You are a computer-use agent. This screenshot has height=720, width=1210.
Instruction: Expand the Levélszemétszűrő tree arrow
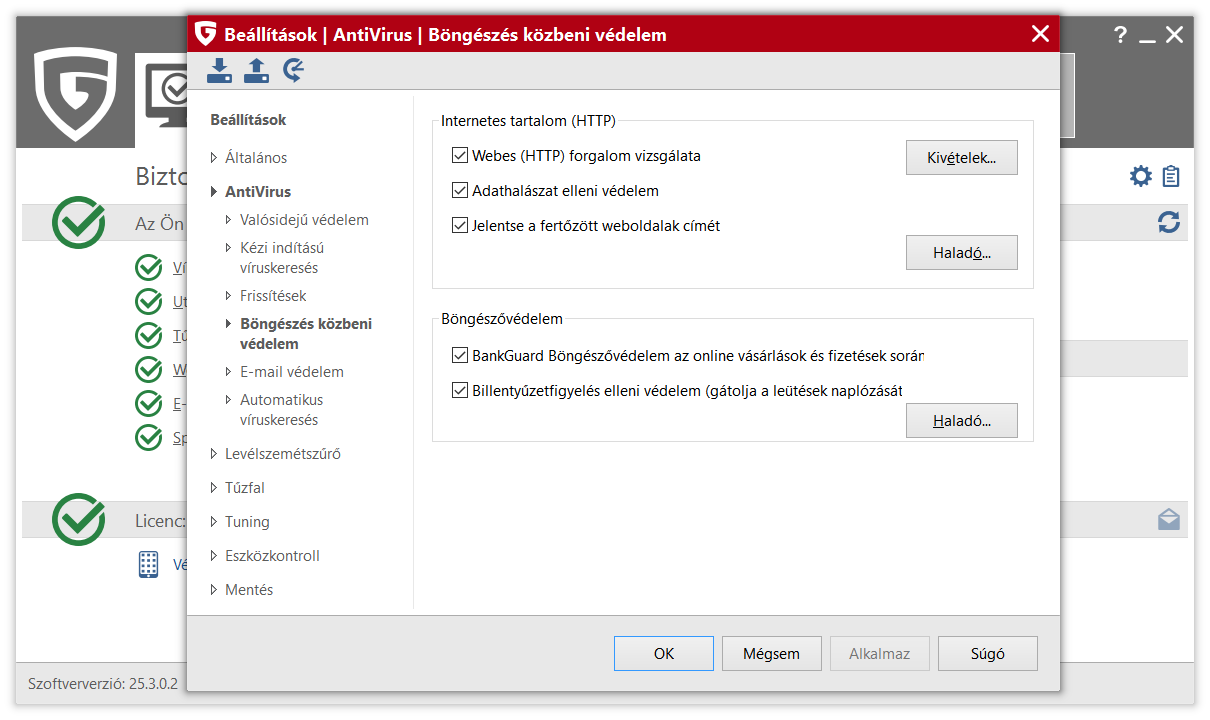[214, 454]
